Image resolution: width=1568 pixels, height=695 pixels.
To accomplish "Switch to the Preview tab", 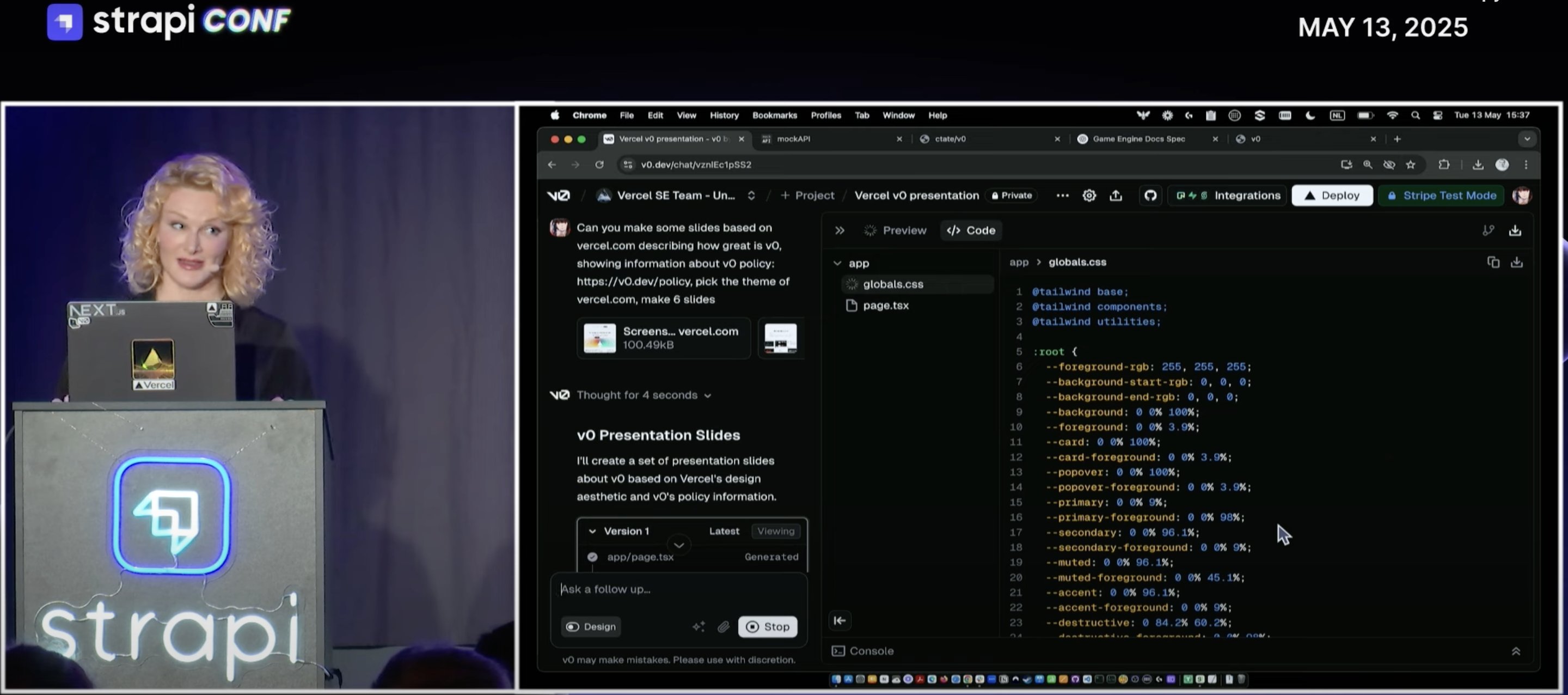I will point(895,230).
